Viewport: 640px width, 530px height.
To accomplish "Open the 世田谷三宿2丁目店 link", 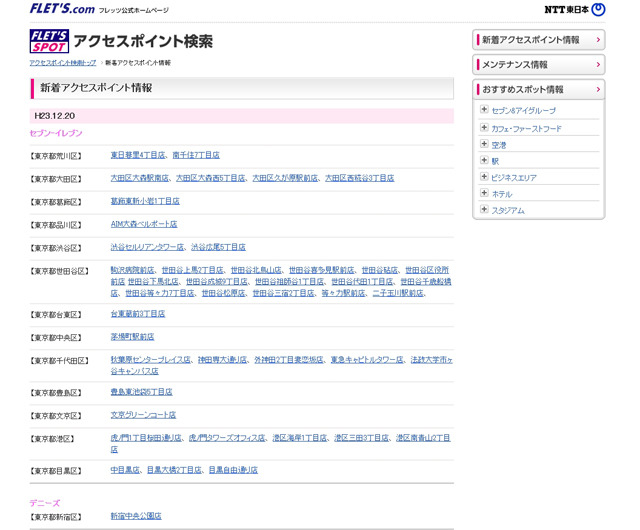I will pos(284,293).
